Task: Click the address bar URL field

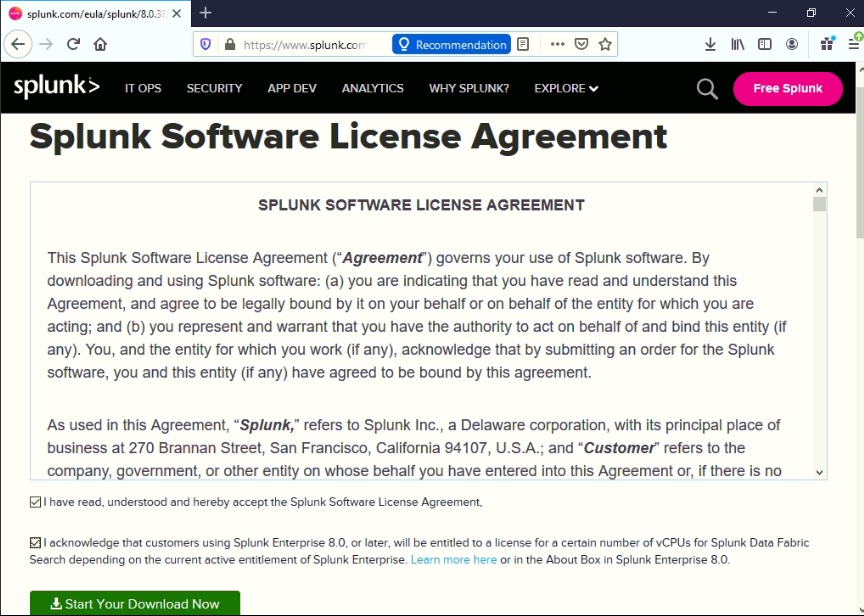Action: click(x=305, y=45)
